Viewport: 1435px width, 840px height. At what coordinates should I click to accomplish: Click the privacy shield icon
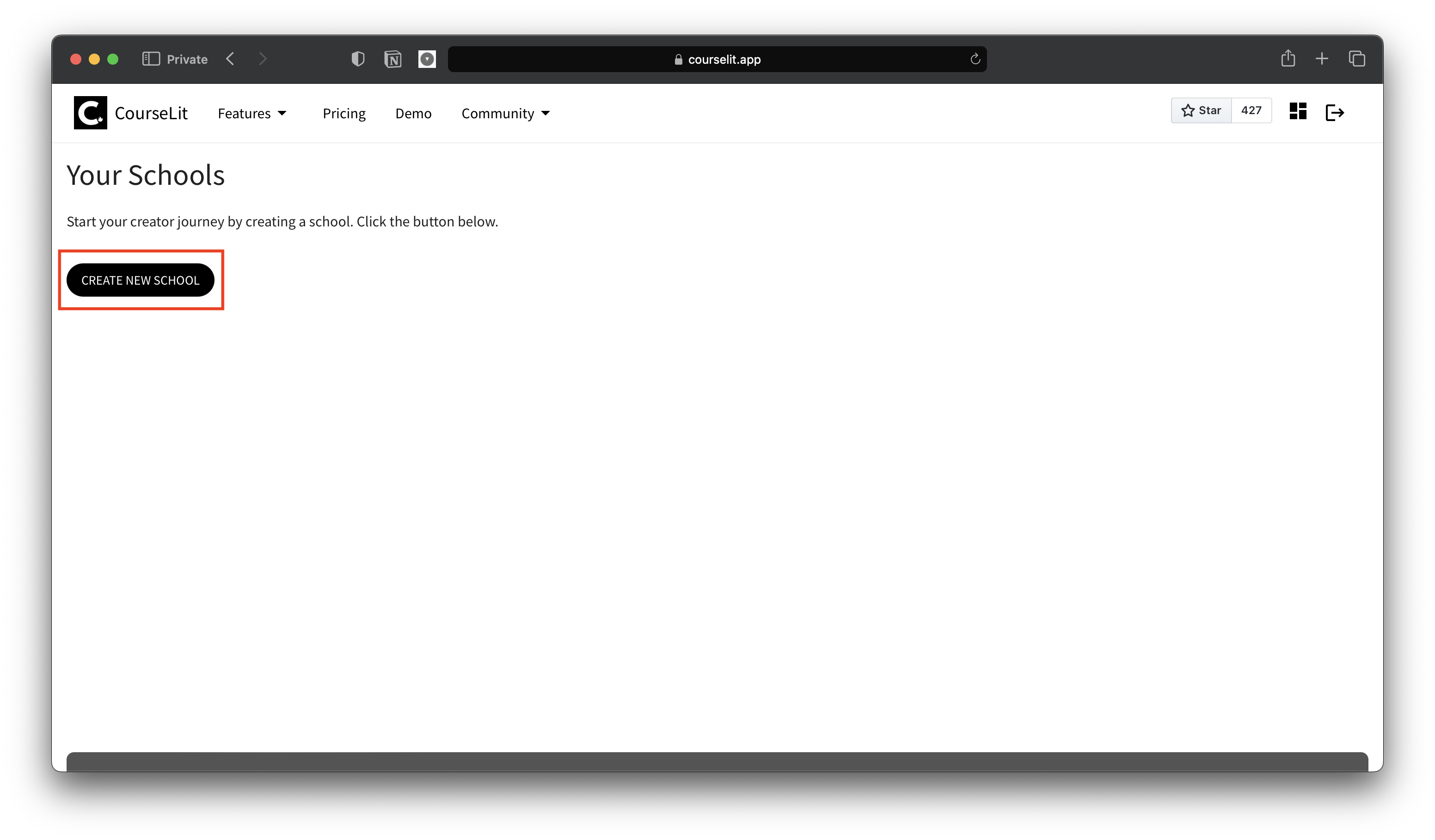click(358, 59)
